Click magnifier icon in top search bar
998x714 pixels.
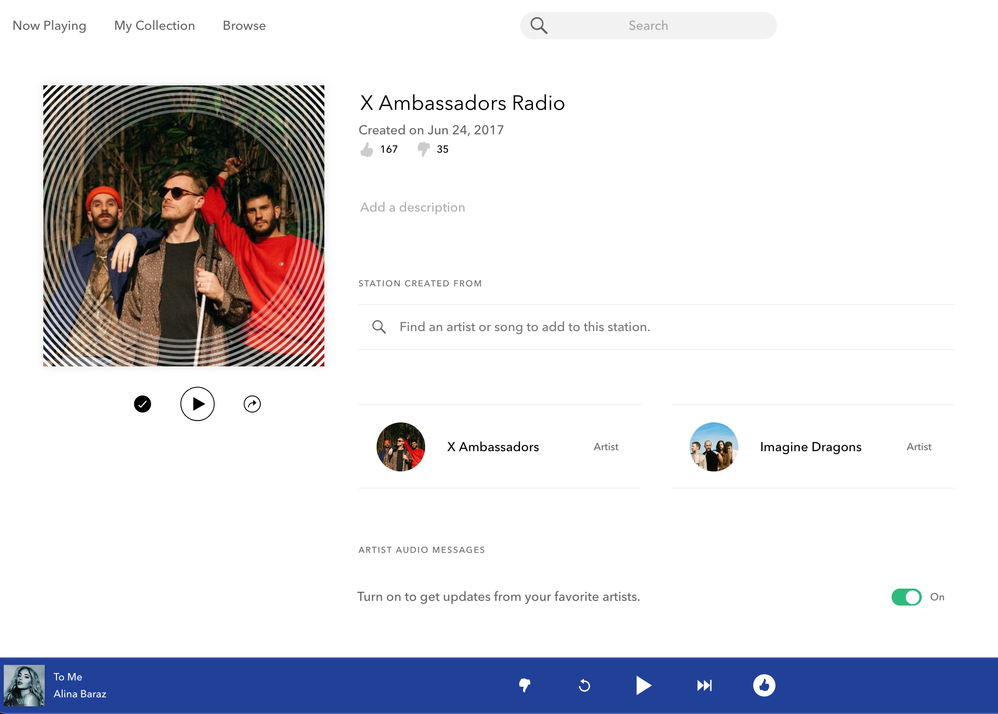539,26
